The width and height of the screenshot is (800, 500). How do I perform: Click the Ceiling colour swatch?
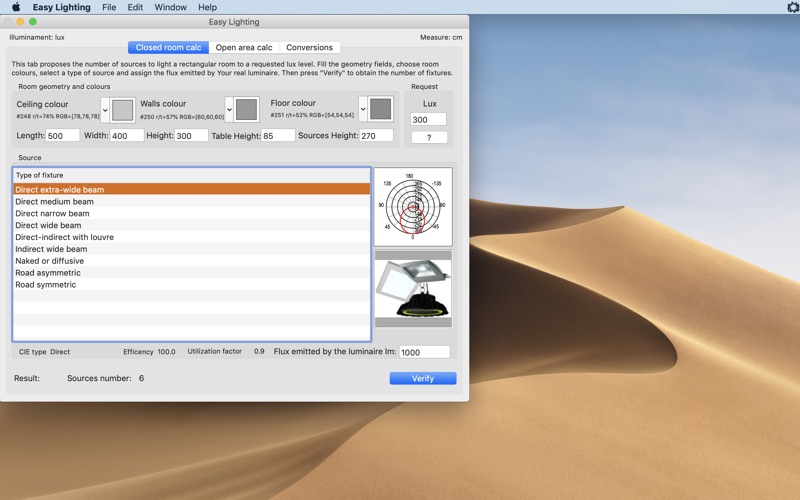[122, 110]
